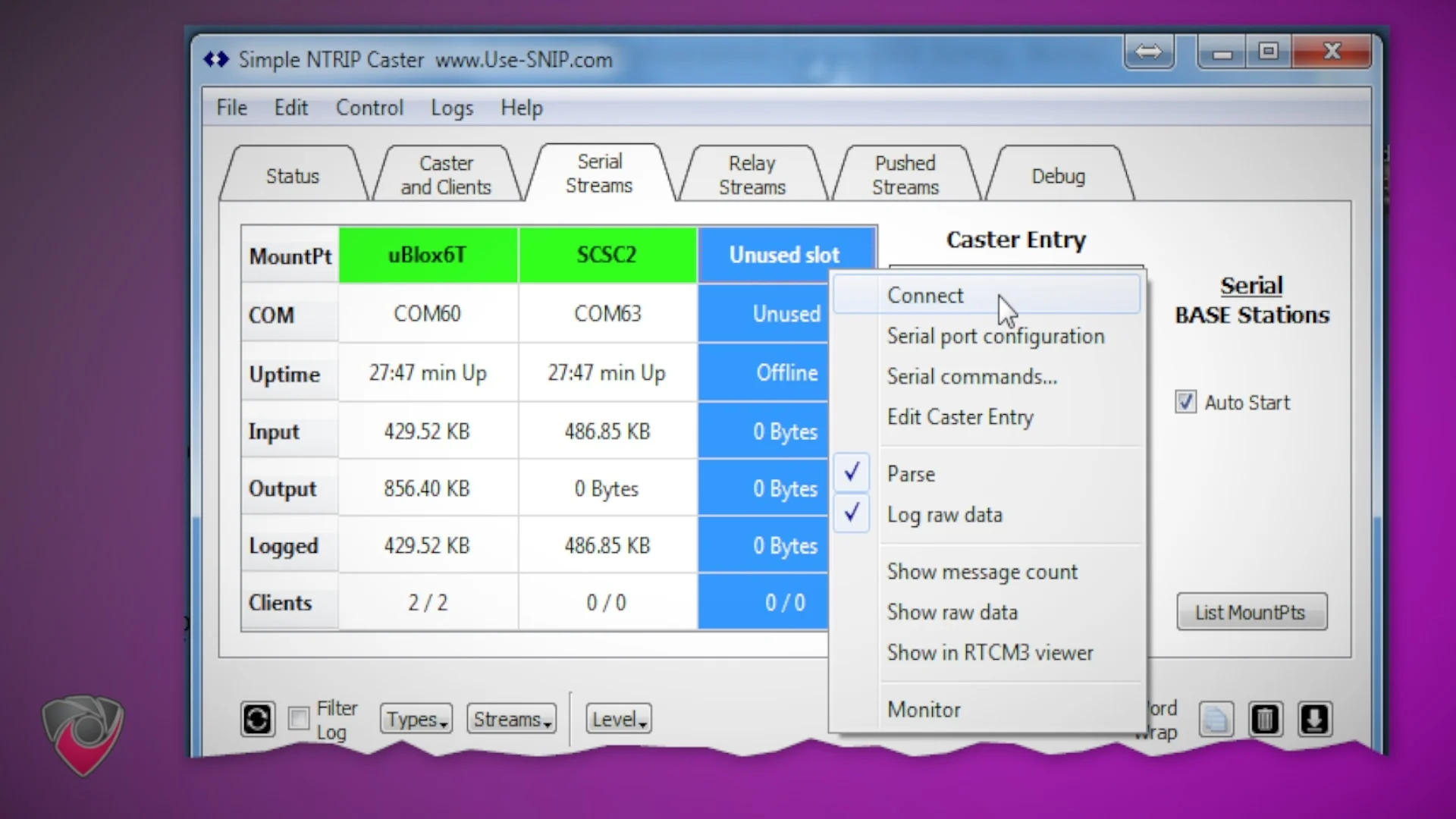Switch to the Status tab
Screen dimensions: 1456x819
coord(293,175)
